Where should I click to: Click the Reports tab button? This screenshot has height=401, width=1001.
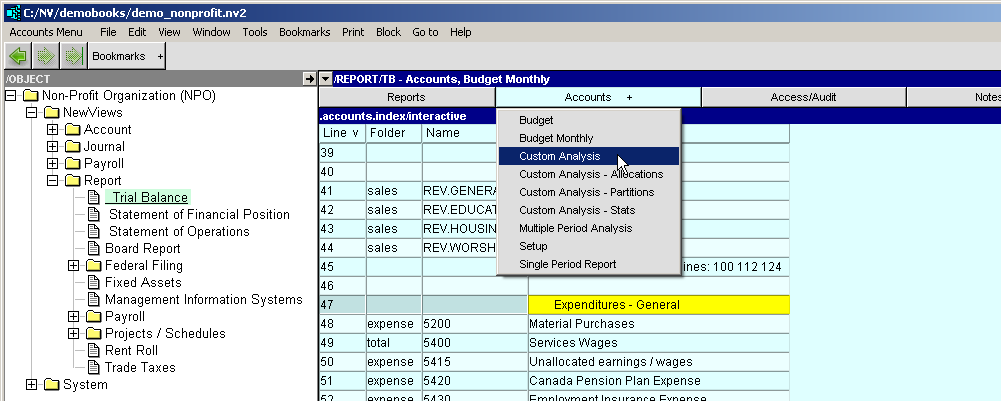(406, 97)
